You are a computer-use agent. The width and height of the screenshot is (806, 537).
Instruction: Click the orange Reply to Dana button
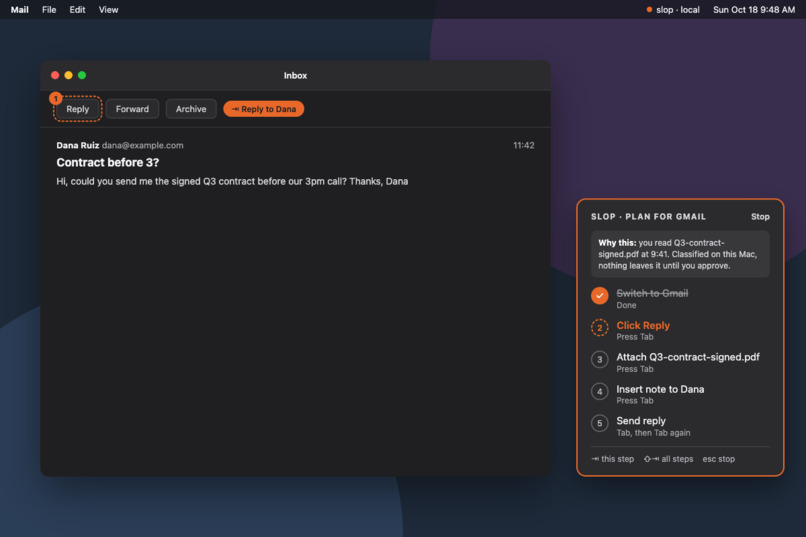[264, 109]
